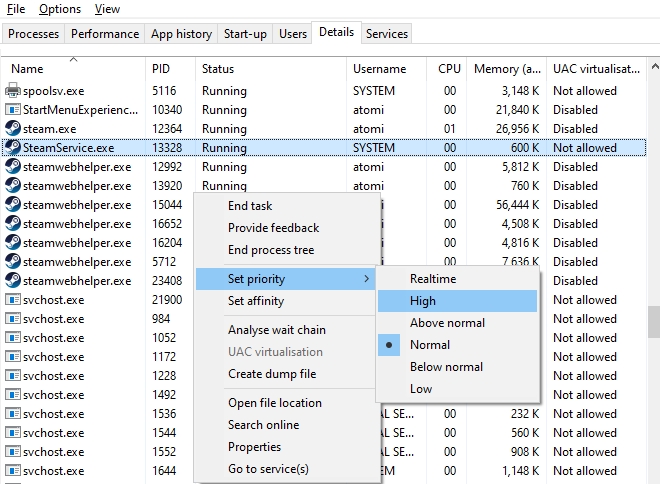Image resolution: width=660 pixels, height=484 pixels.
Task: Click steamwebhelper.exe icon for PID 13920
Action: click(x=13, y=186)
